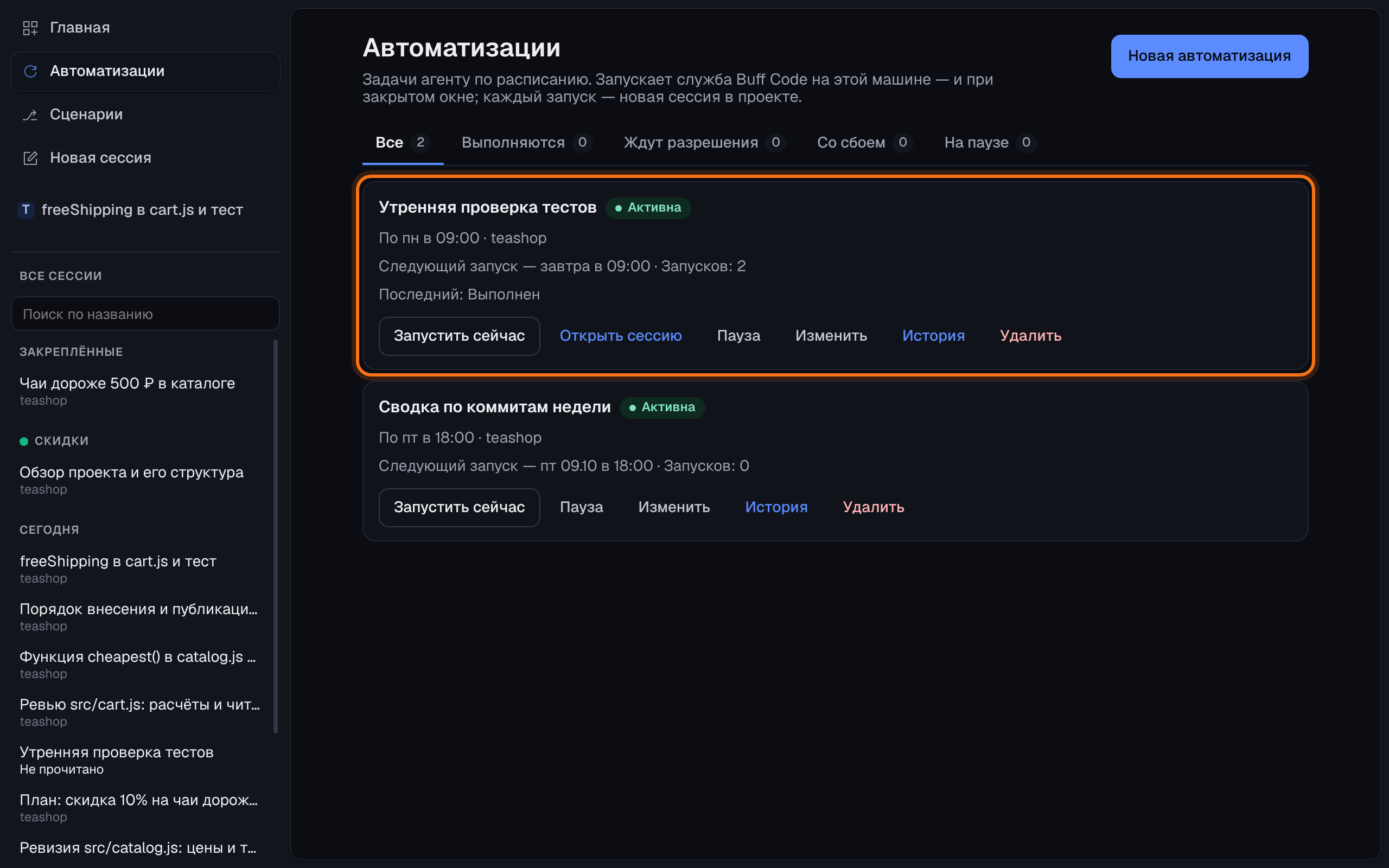Open pinned freeShipping в cart.js и тест shortcut

[145, 210]
